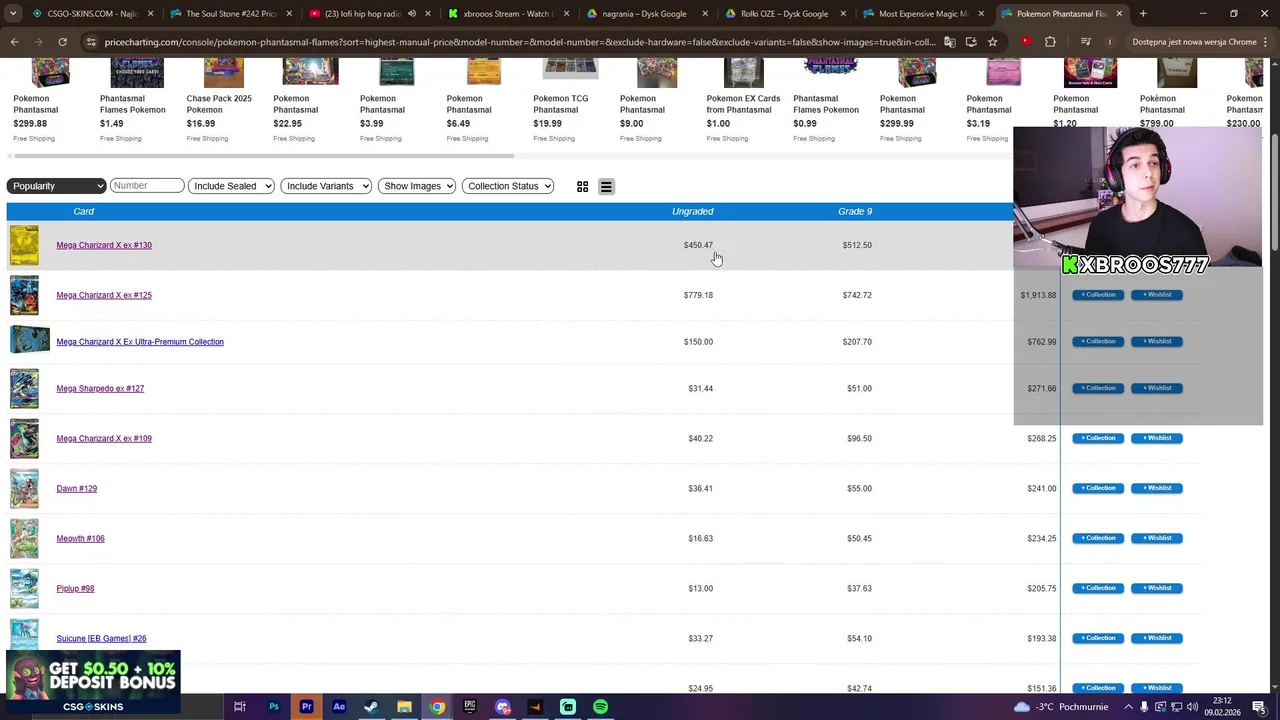
Task: Open translate page icon in address bar
Action: (950, 42)
